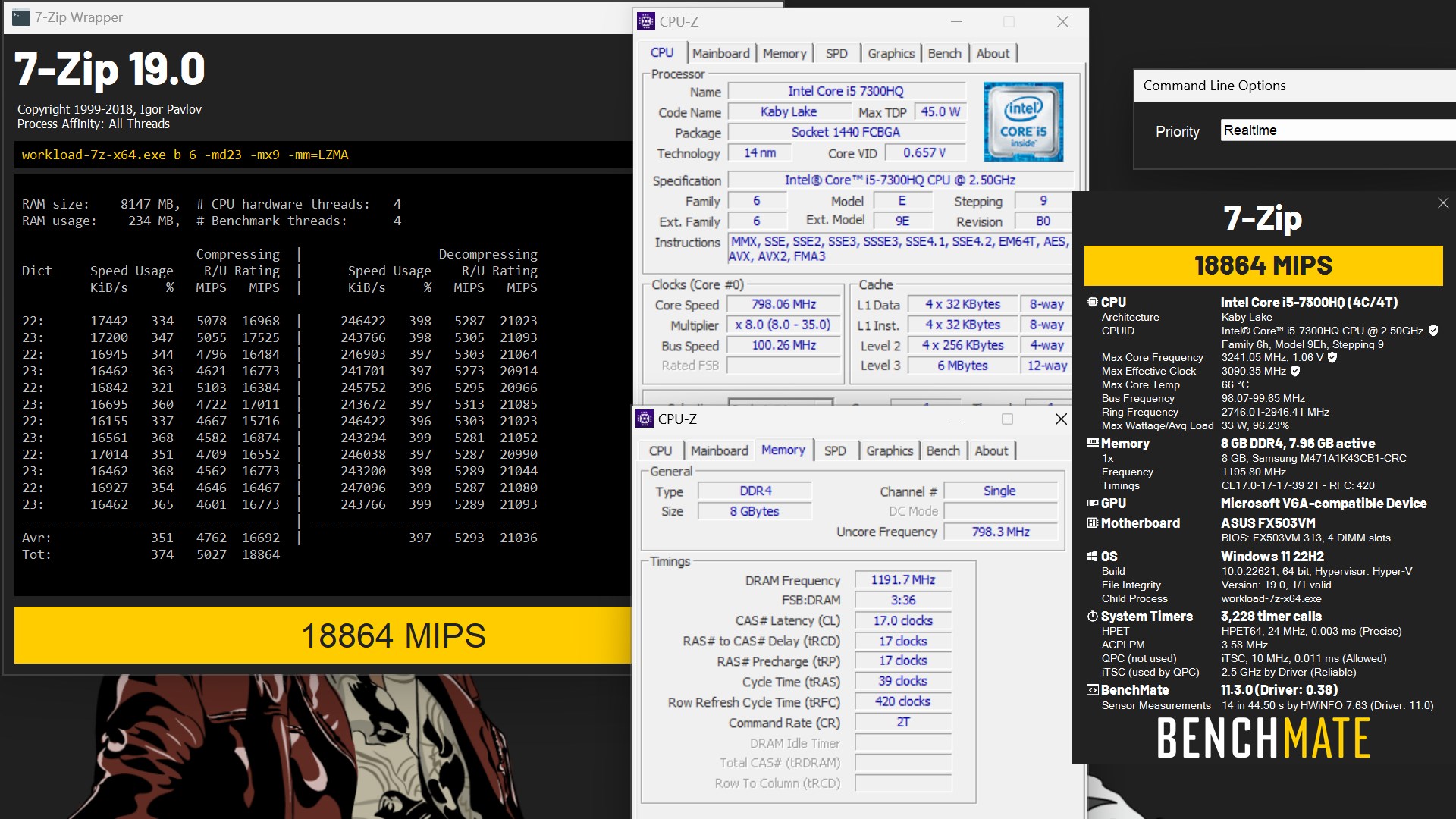Click the Core VID 0.657 V value
The height and width of the screenshot is (819, 1456).
point(924,152)
